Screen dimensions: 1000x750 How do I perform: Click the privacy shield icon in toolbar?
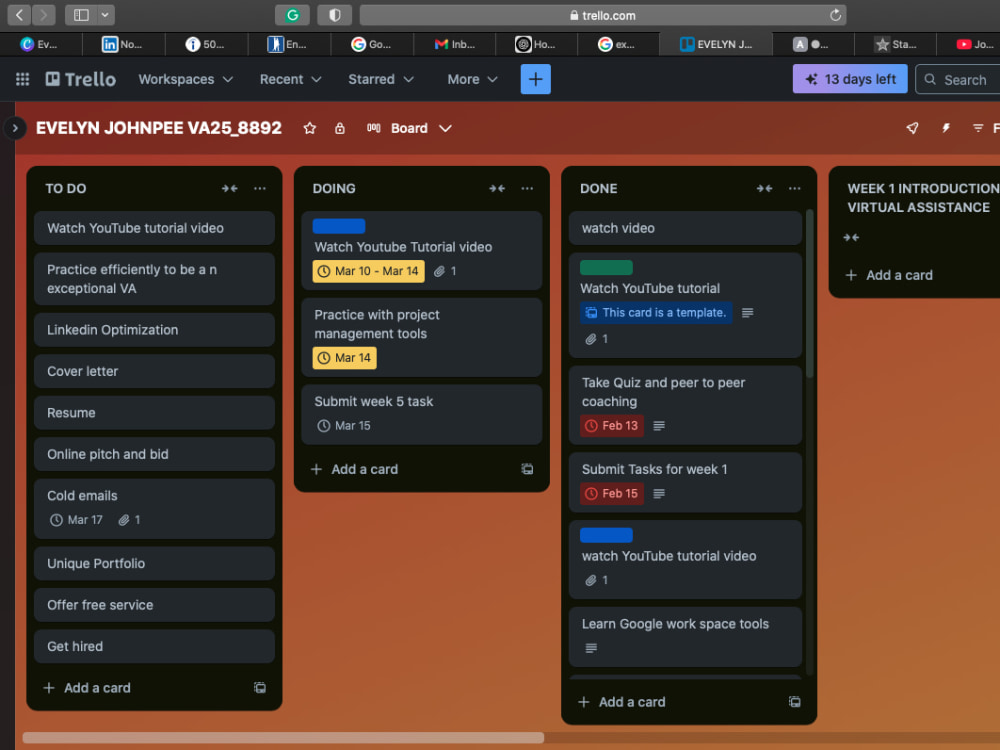click(x=335, y=15)
